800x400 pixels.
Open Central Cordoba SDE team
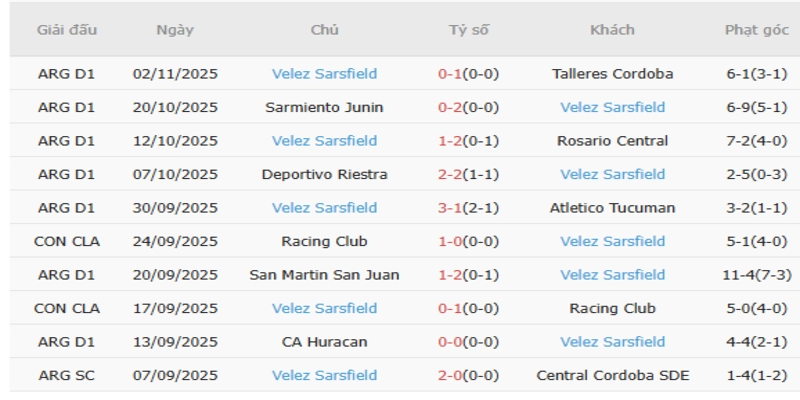612,375
